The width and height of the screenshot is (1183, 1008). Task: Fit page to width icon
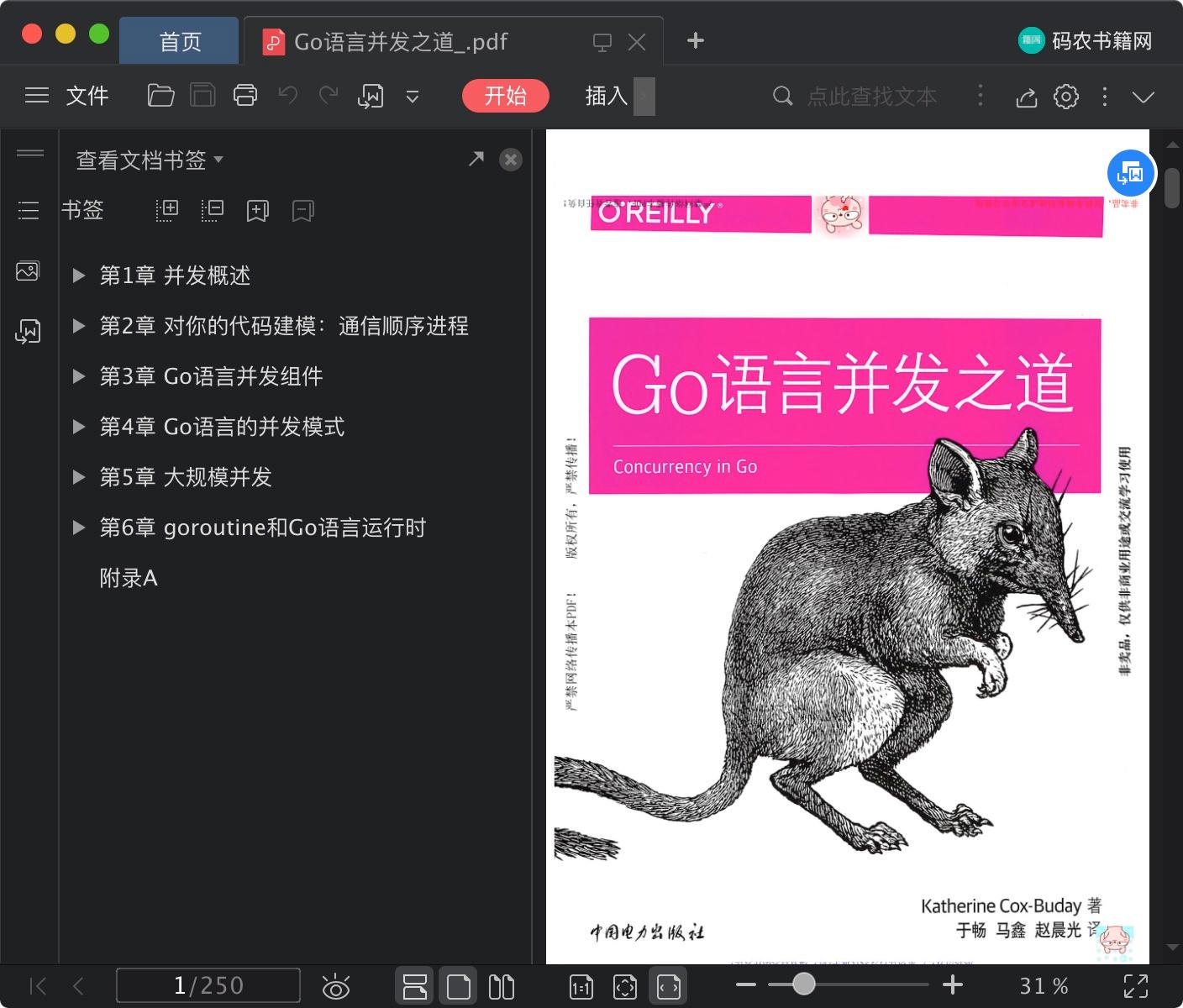669,987
